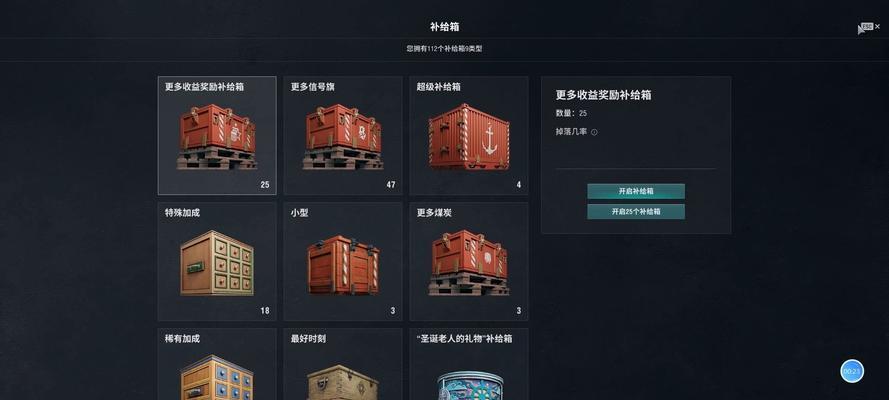Select the 稀有加成 blue drawer crate

click(x=217, y=377)
